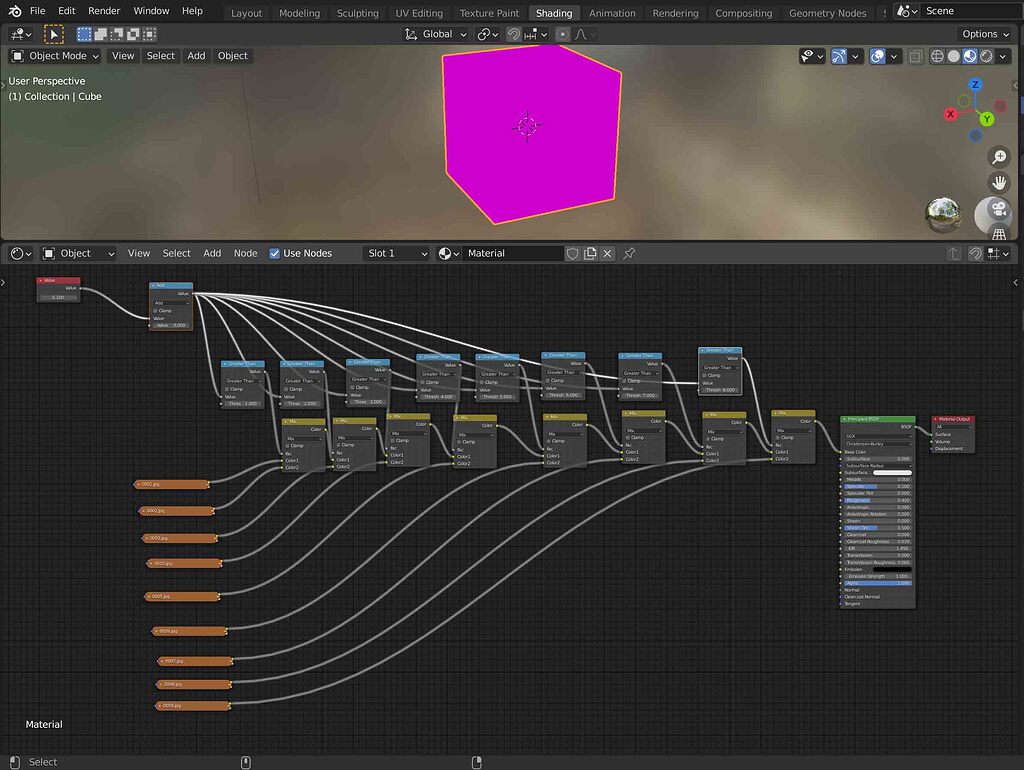Unlink the material with X icon
The image size is (1024, 770).
tap(607, 253)
